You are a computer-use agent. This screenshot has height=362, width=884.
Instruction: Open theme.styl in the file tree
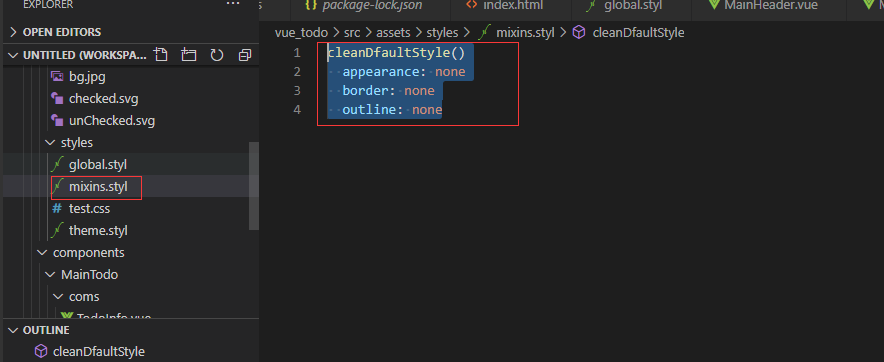pos(98,231)
